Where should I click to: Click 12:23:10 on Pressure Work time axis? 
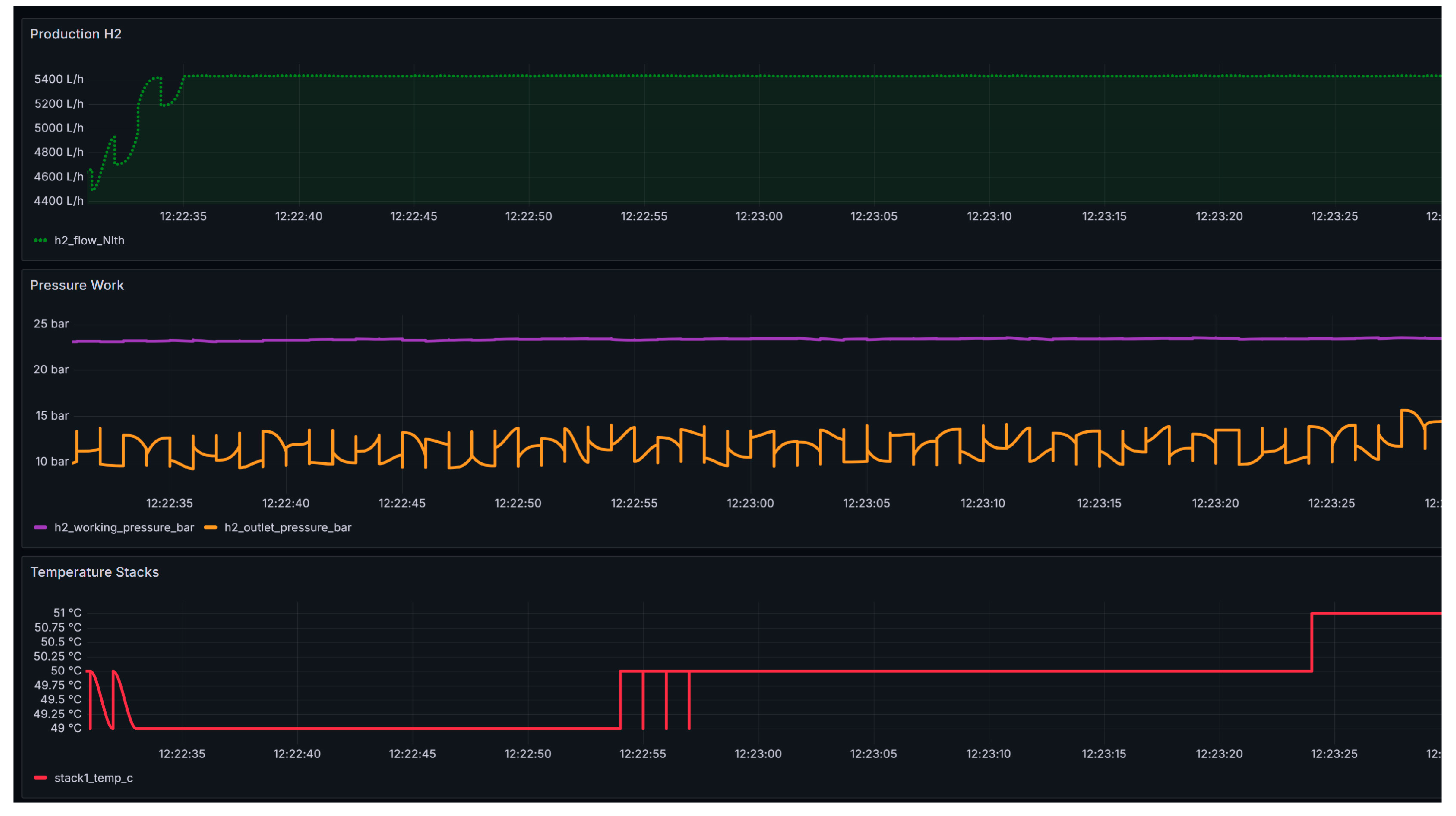coord(983,503)
